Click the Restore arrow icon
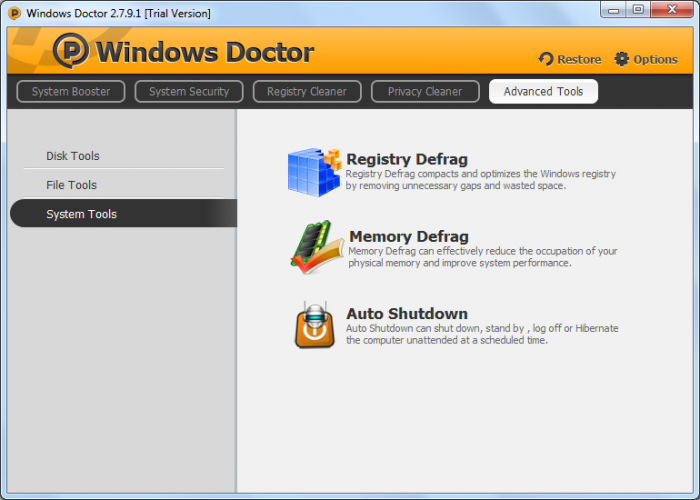Screen dimensions: 700x500 tap(546, 59)
